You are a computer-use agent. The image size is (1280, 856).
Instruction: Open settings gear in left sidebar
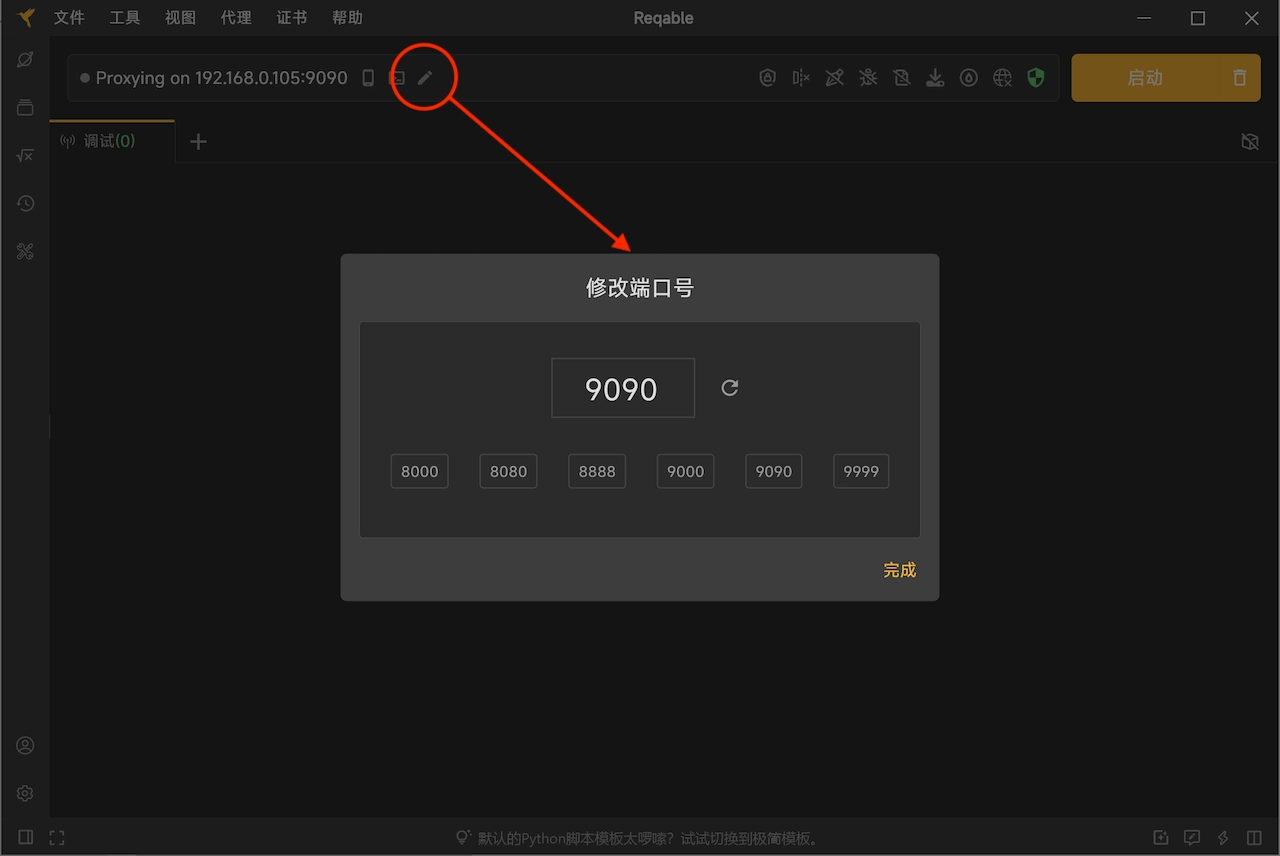click(25, 793)
